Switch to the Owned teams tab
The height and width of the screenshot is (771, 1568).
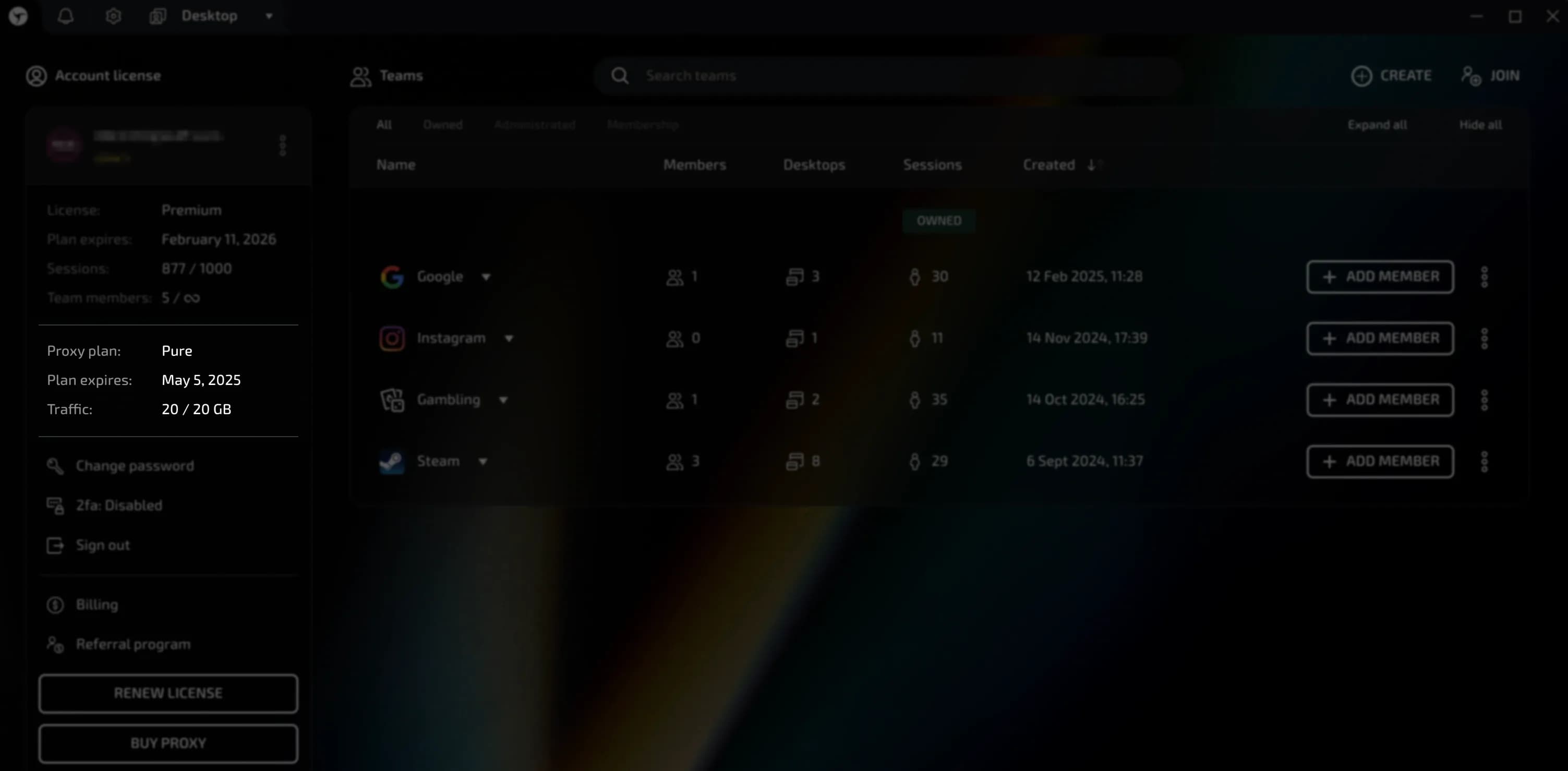pos(442,125)
